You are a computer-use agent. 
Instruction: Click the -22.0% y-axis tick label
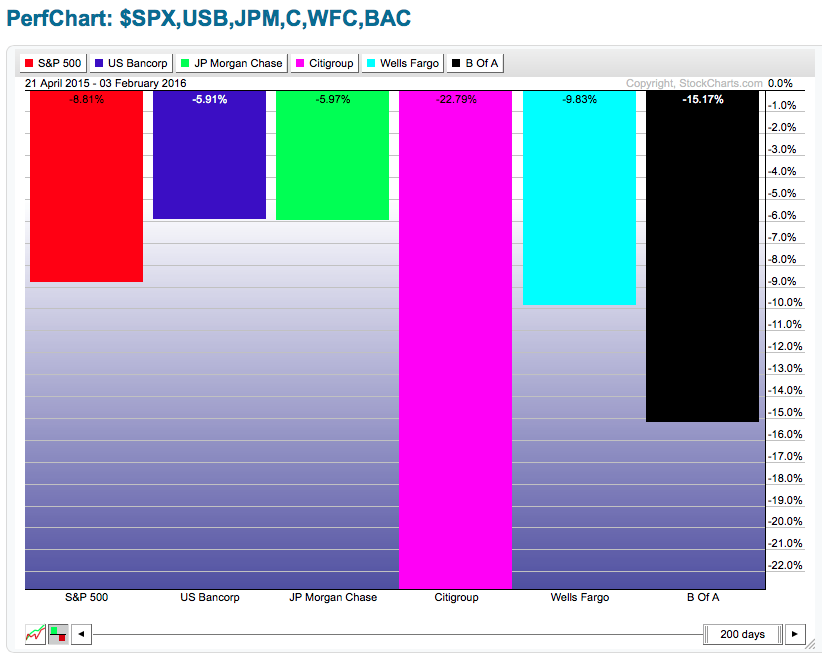tap(785, 565)
